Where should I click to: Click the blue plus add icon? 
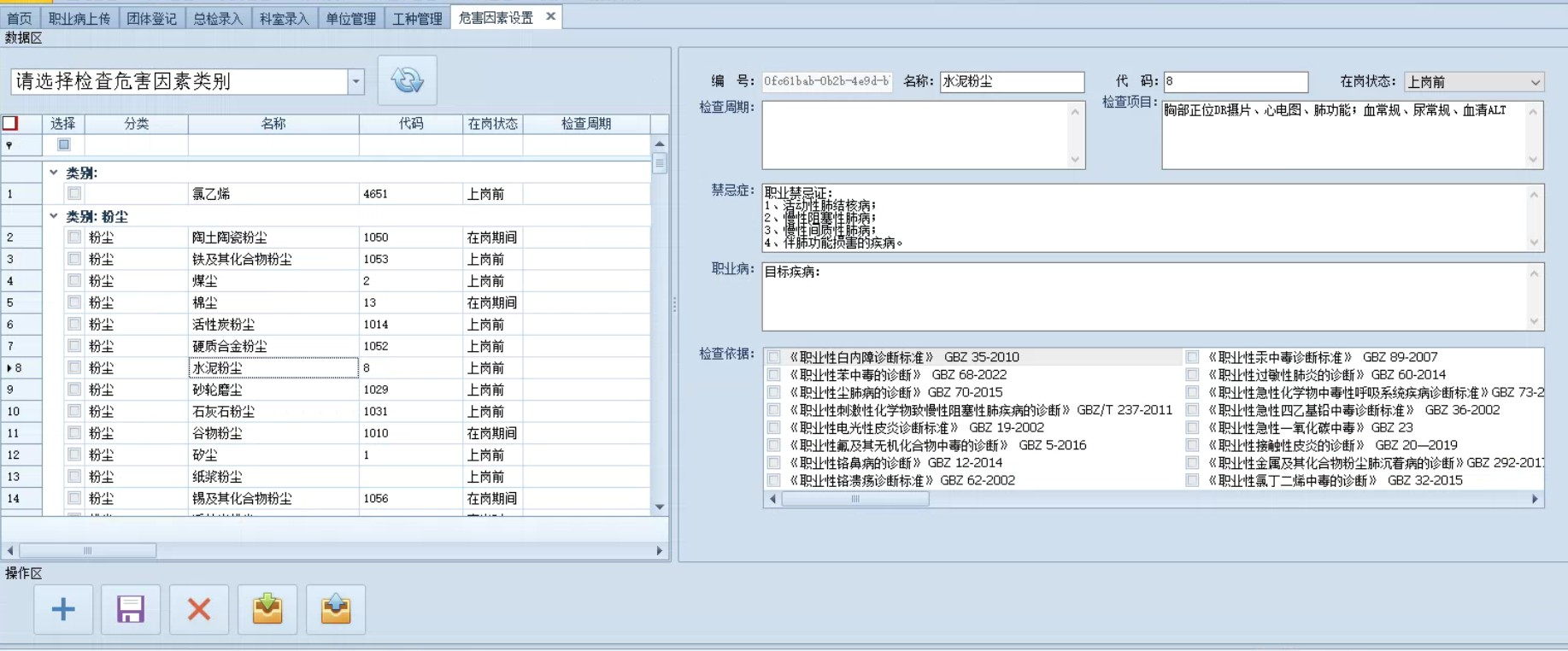[63, 609]
